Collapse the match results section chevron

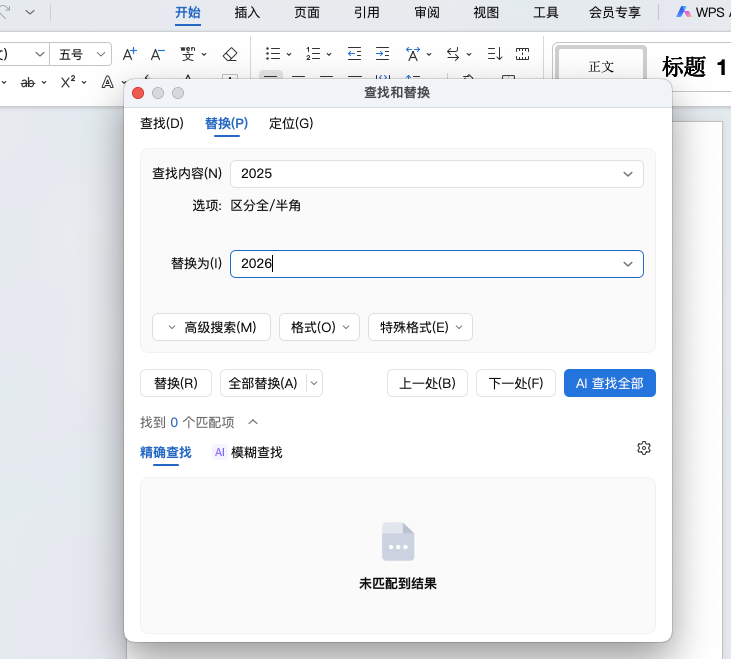coord(253,422)
